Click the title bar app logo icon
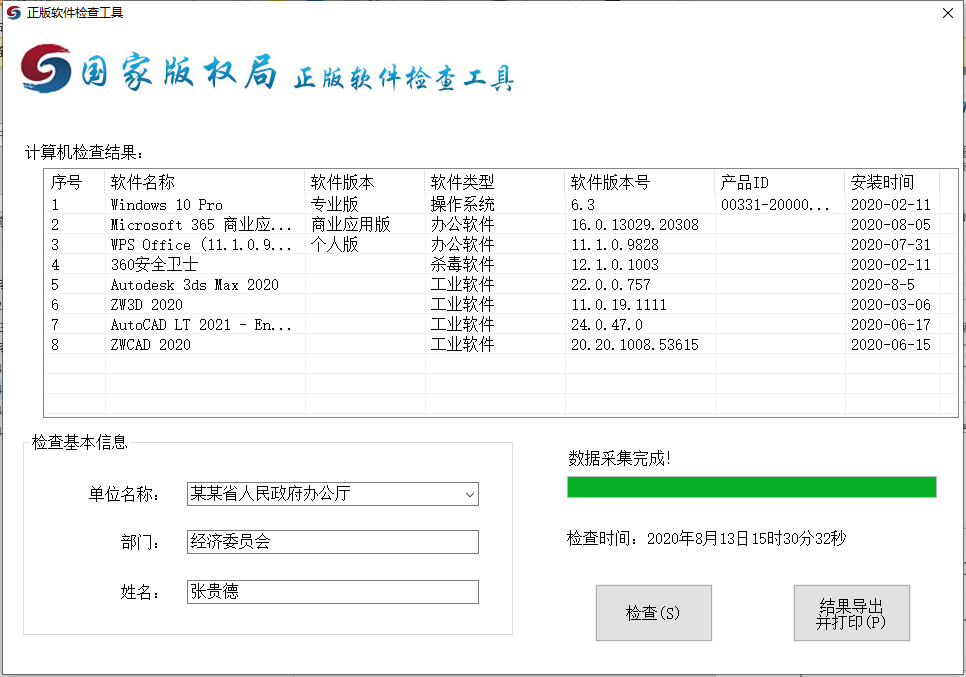 click(x=13, y=13)
